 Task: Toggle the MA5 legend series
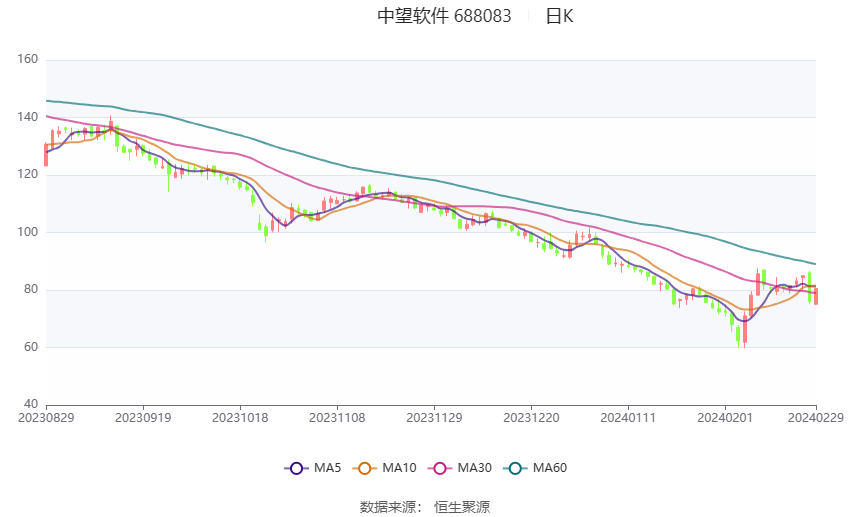313,468
